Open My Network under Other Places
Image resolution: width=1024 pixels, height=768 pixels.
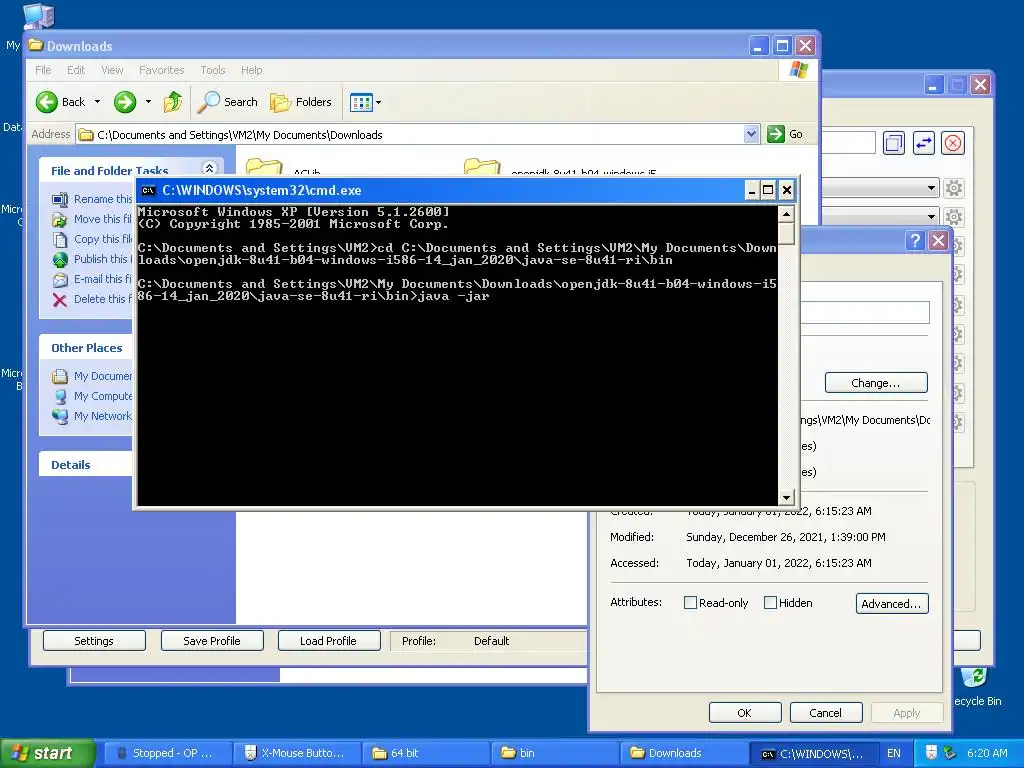point(92,416)
